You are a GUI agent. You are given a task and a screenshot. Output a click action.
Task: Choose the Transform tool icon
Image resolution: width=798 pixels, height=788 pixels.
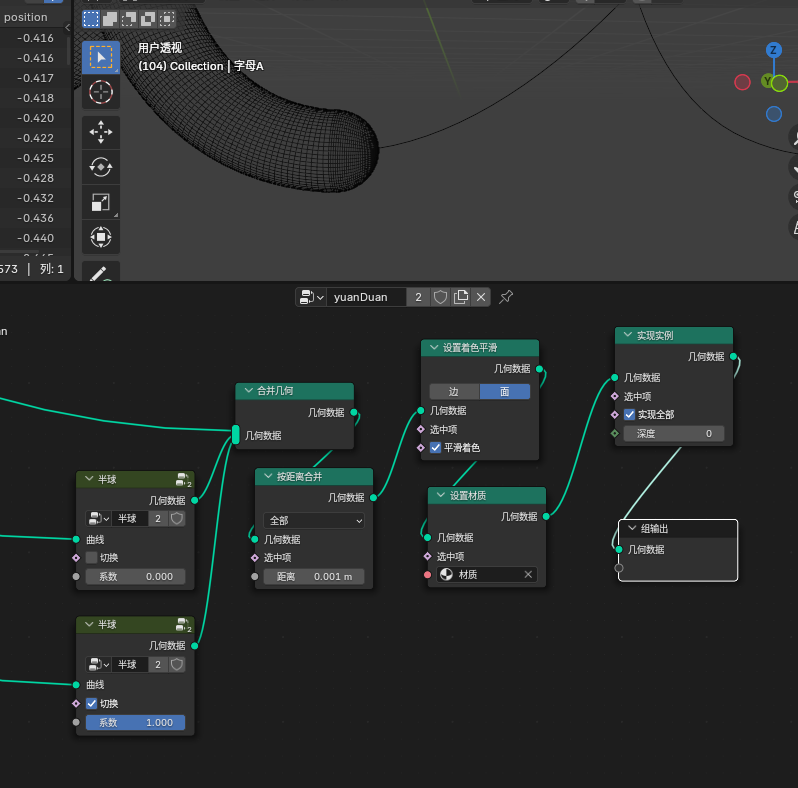(x=101, y=237)
